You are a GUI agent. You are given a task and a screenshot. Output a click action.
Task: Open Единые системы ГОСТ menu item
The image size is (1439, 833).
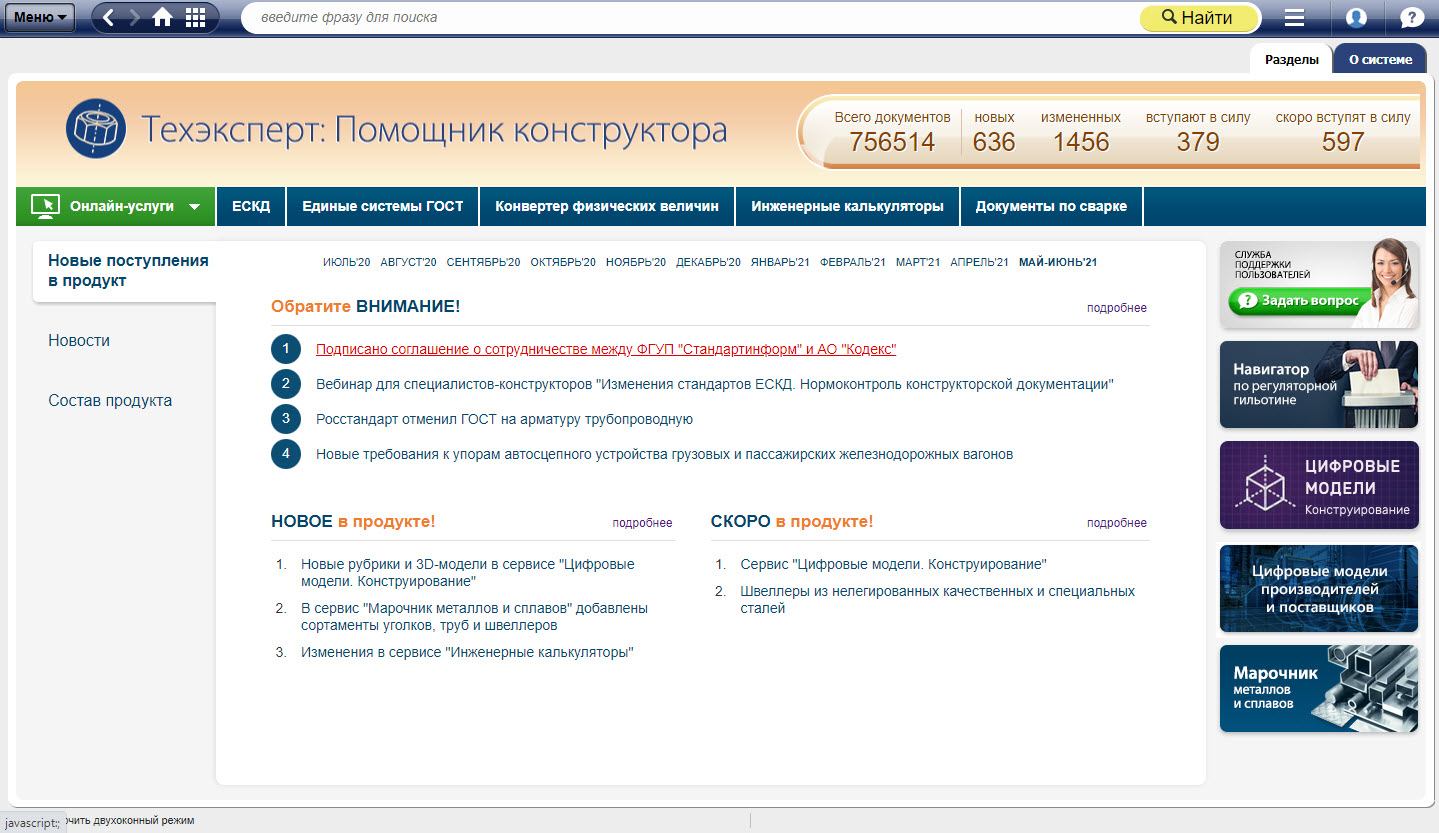click(x=383, y=206)
